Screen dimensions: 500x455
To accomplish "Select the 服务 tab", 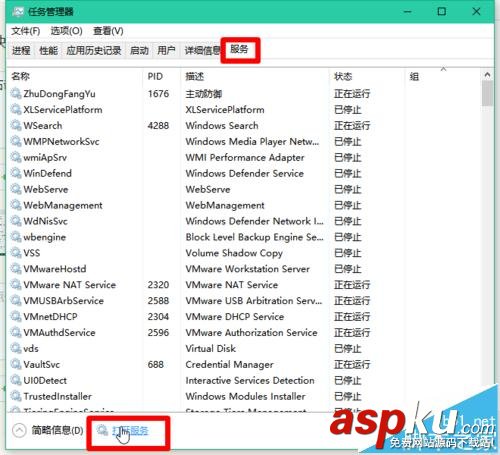I will pyautogui.click(x=239, y=50).
